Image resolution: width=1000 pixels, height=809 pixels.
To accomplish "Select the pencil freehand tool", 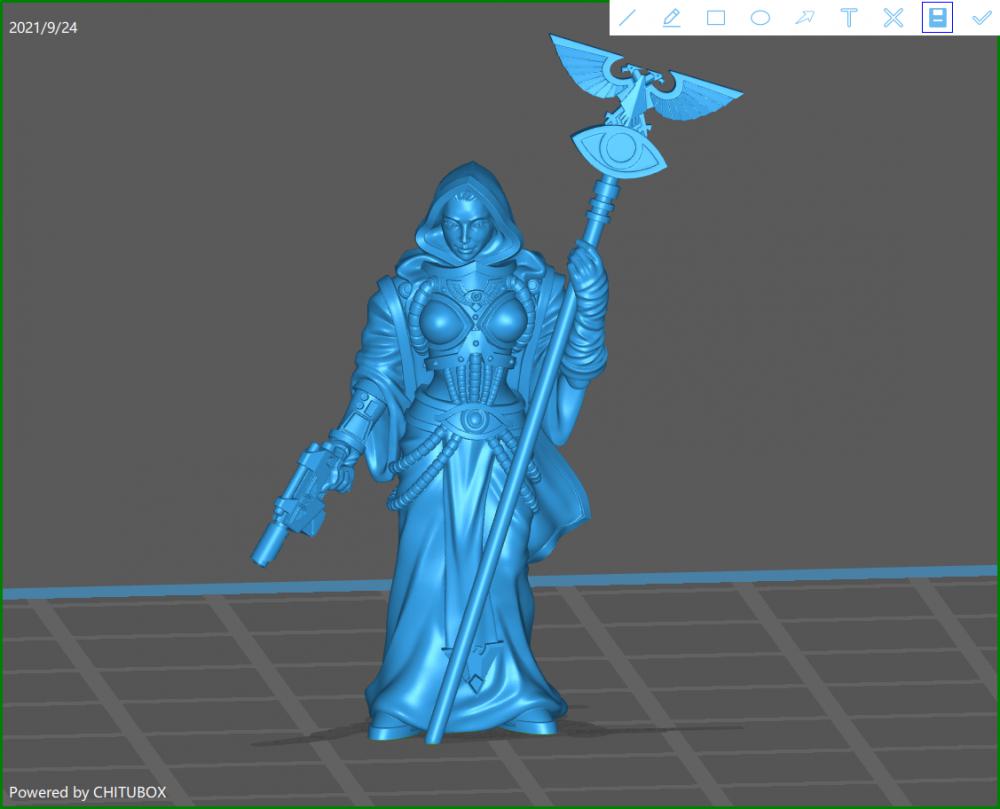I will pos(672,18).
